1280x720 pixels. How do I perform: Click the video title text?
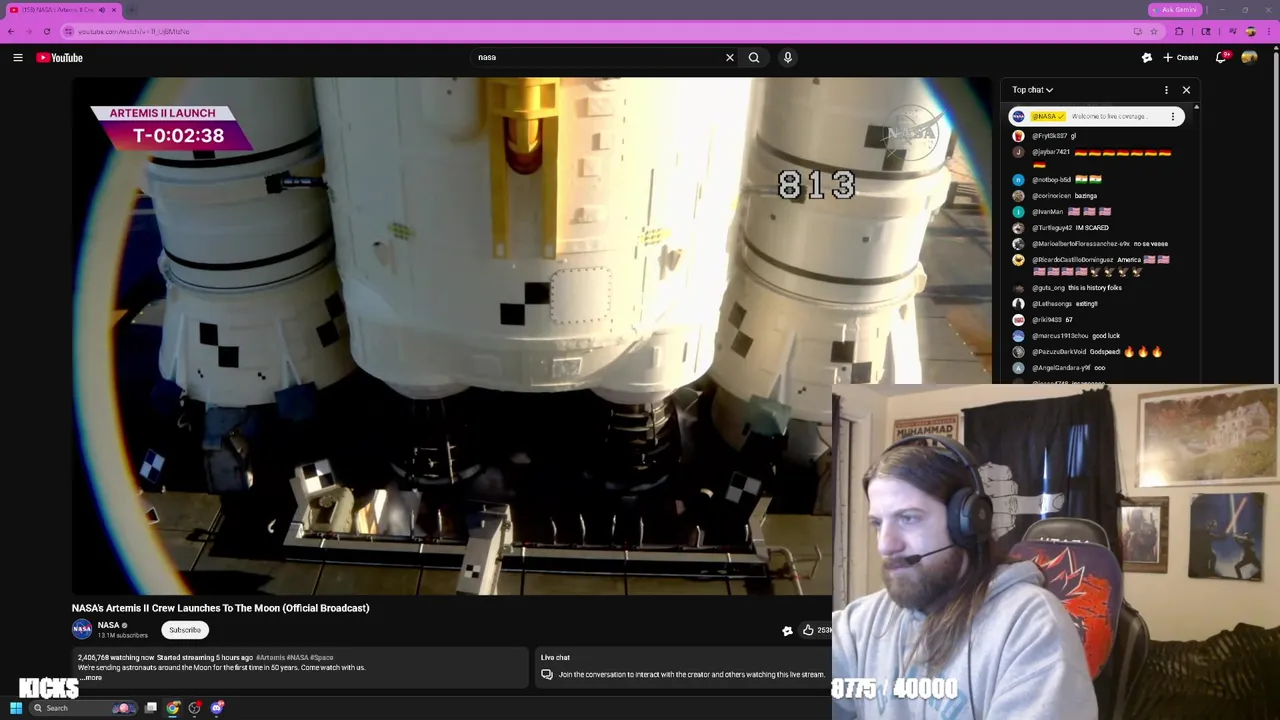click(220, 608)
